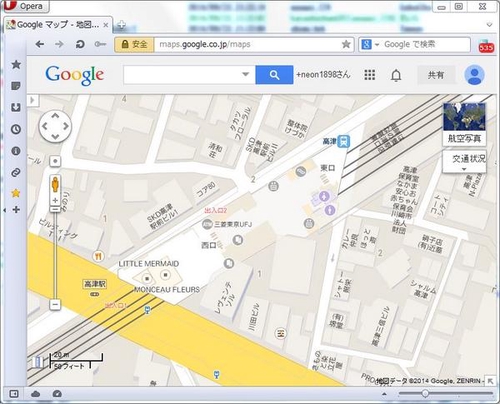The height and width of the screenshot is (404, 500).
Task: Click the Google logo
Action: click(x=74, y=75)
